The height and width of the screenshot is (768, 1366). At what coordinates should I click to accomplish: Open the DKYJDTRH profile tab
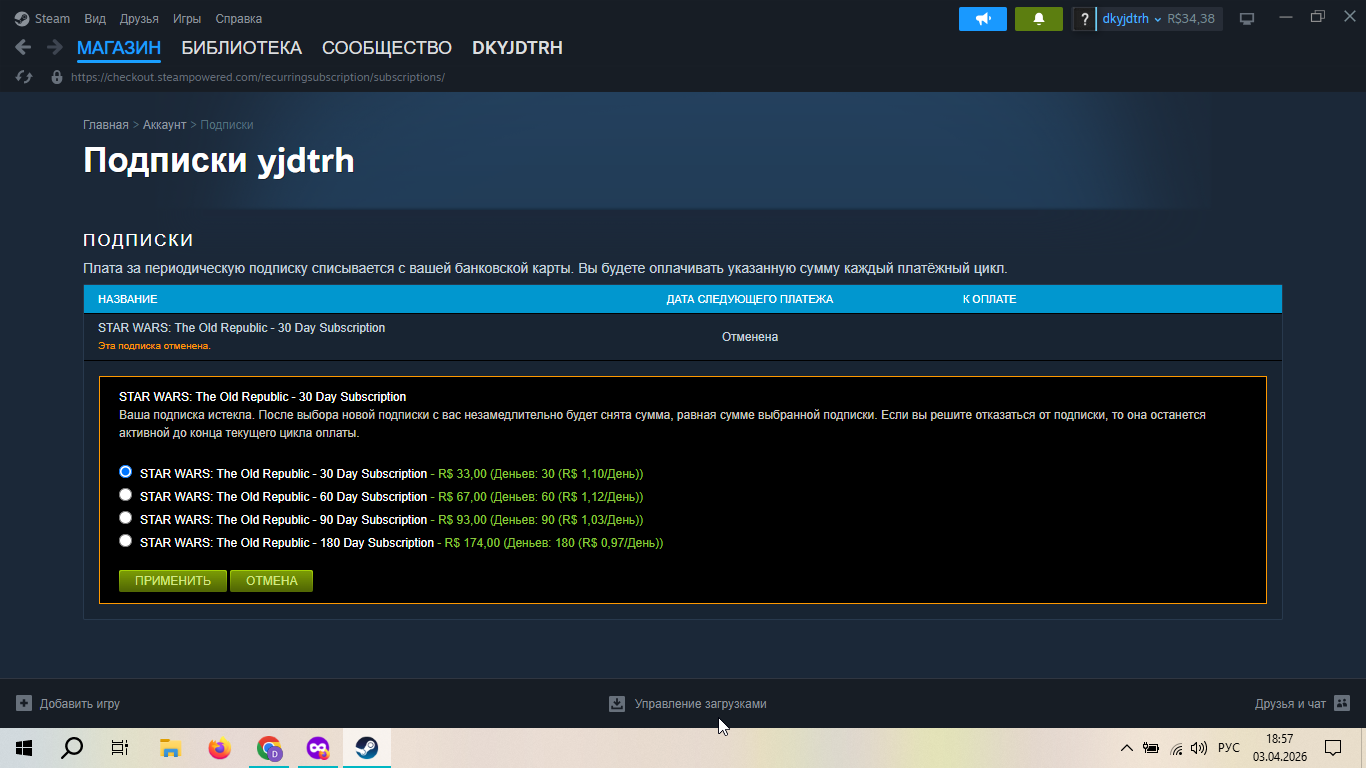[x=517, y=48]
